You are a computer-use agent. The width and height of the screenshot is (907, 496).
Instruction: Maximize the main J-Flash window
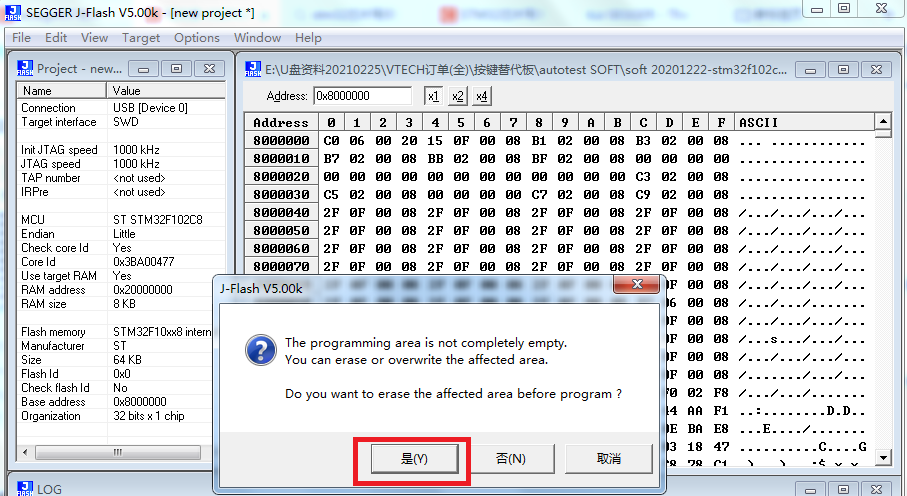pos(844,8)
